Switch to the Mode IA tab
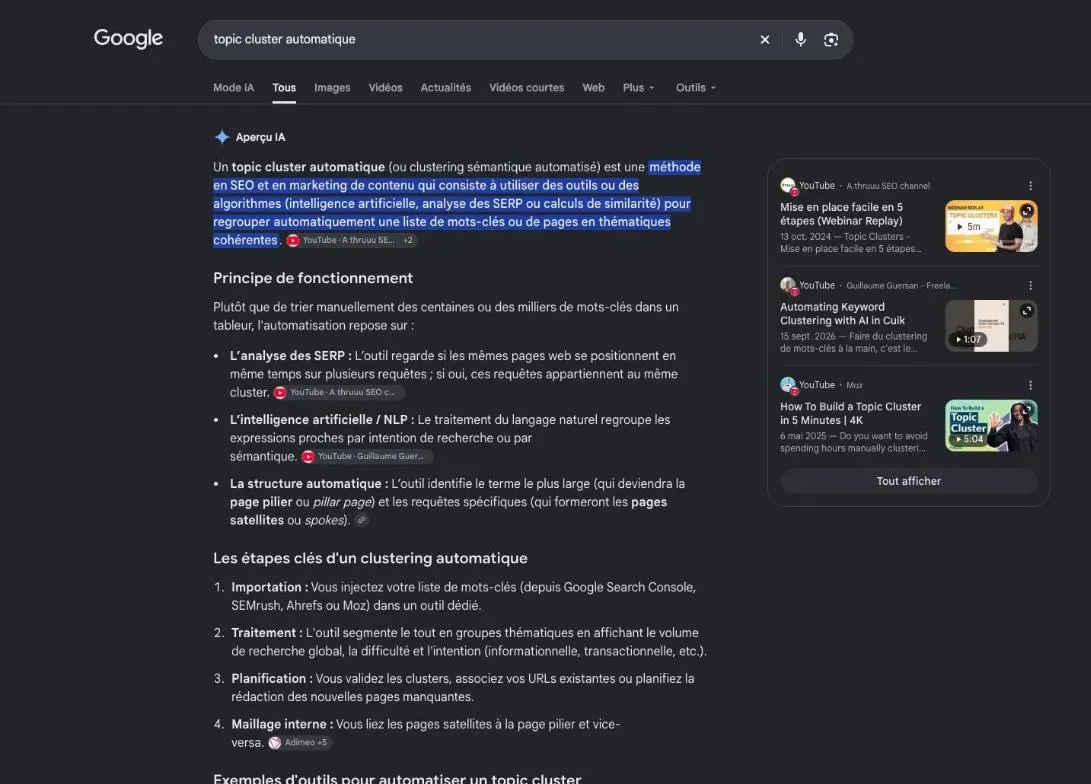This screenshot has width=1091, height=784. (x=233, y=88)
